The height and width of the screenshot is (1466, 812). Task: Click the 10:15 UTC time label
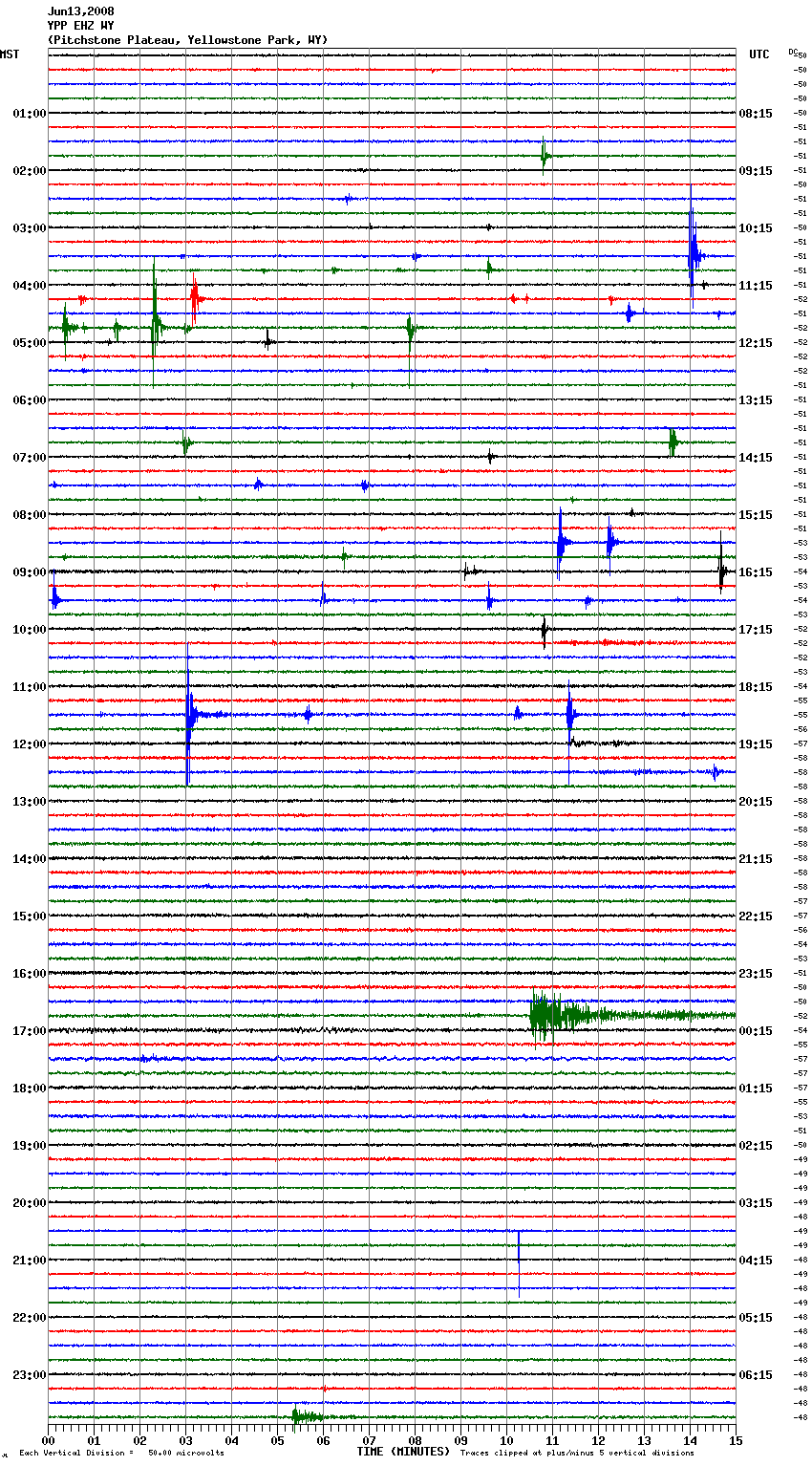[x=756, y=228]
